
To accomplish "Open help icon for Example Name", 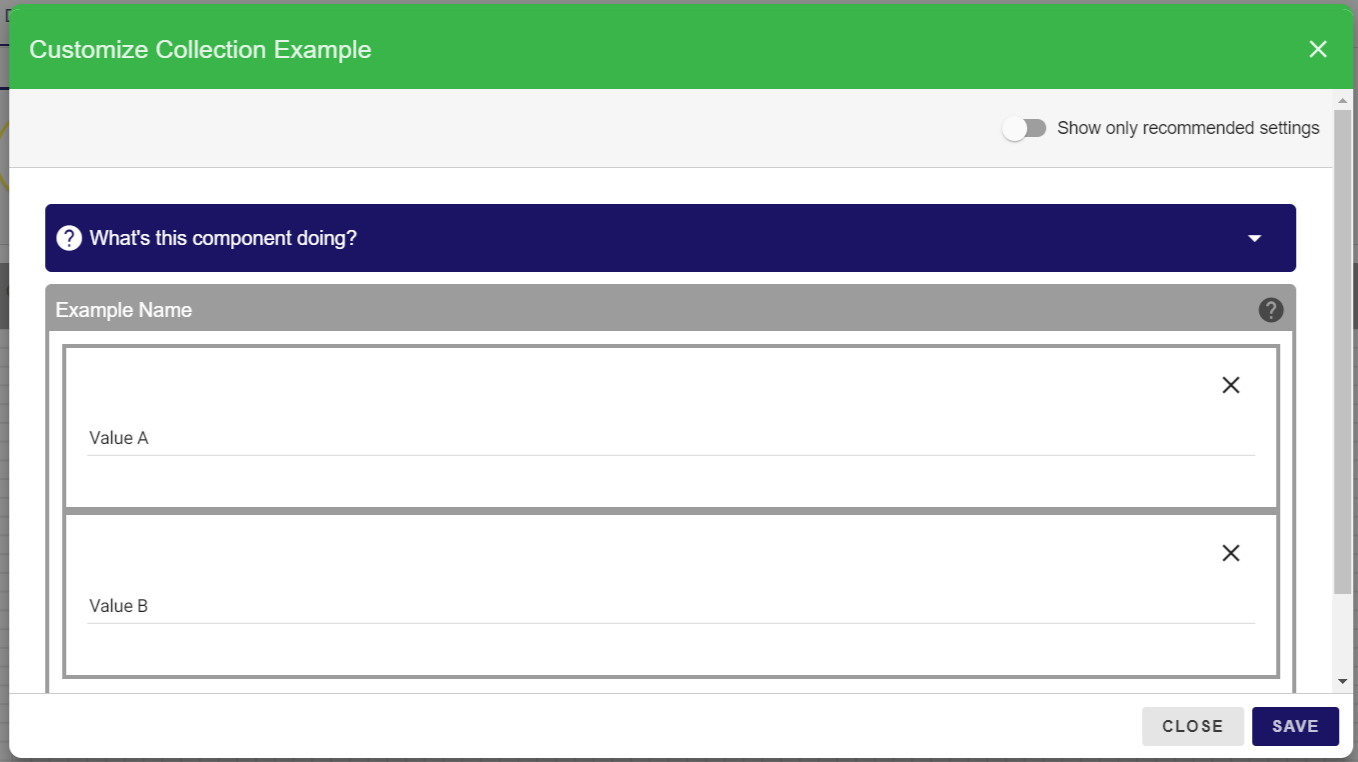I will pyautogui.click(x=1270, y=310).
